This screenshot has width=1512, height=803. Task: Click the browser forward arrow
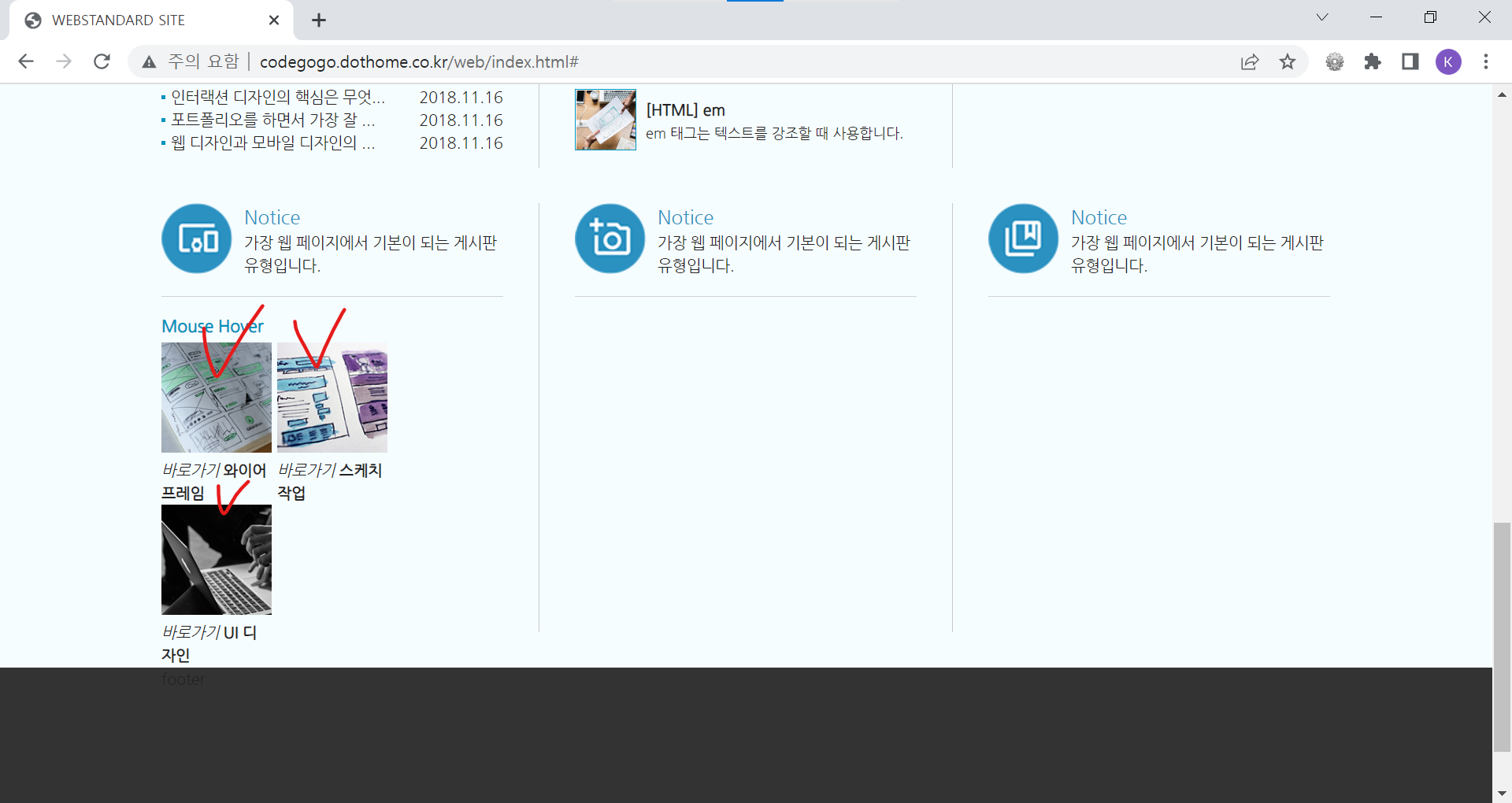tap(64, 61)
